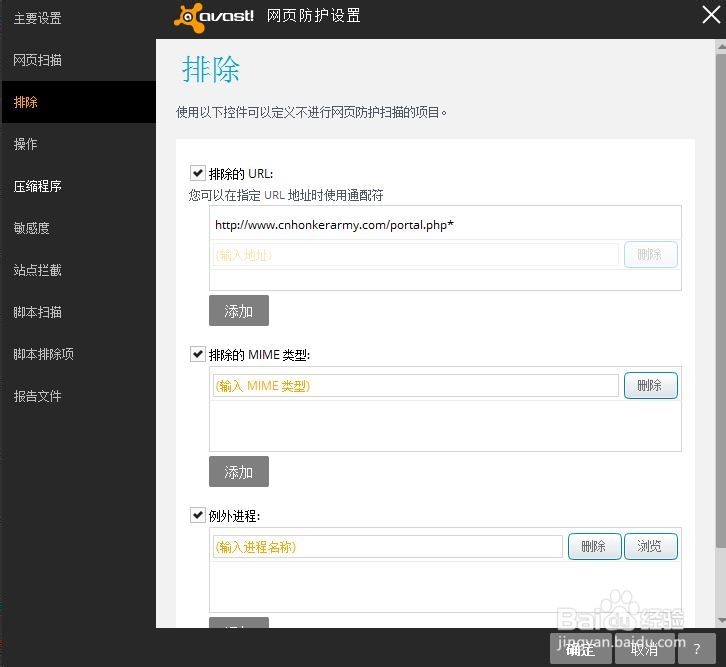
Task: Click 添加 button under MIME types
Action: (x=238, y=472)
